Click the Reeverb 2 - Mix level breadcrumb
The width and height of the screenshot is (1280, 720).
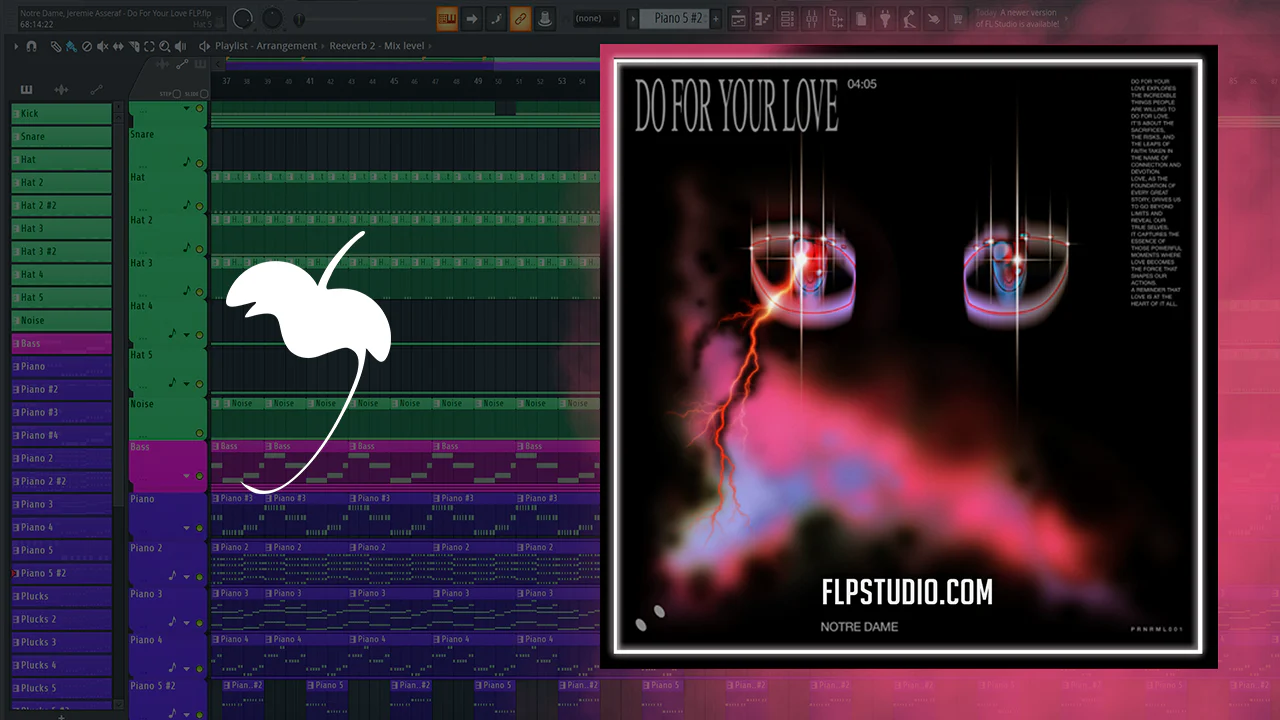click(377, 46)
